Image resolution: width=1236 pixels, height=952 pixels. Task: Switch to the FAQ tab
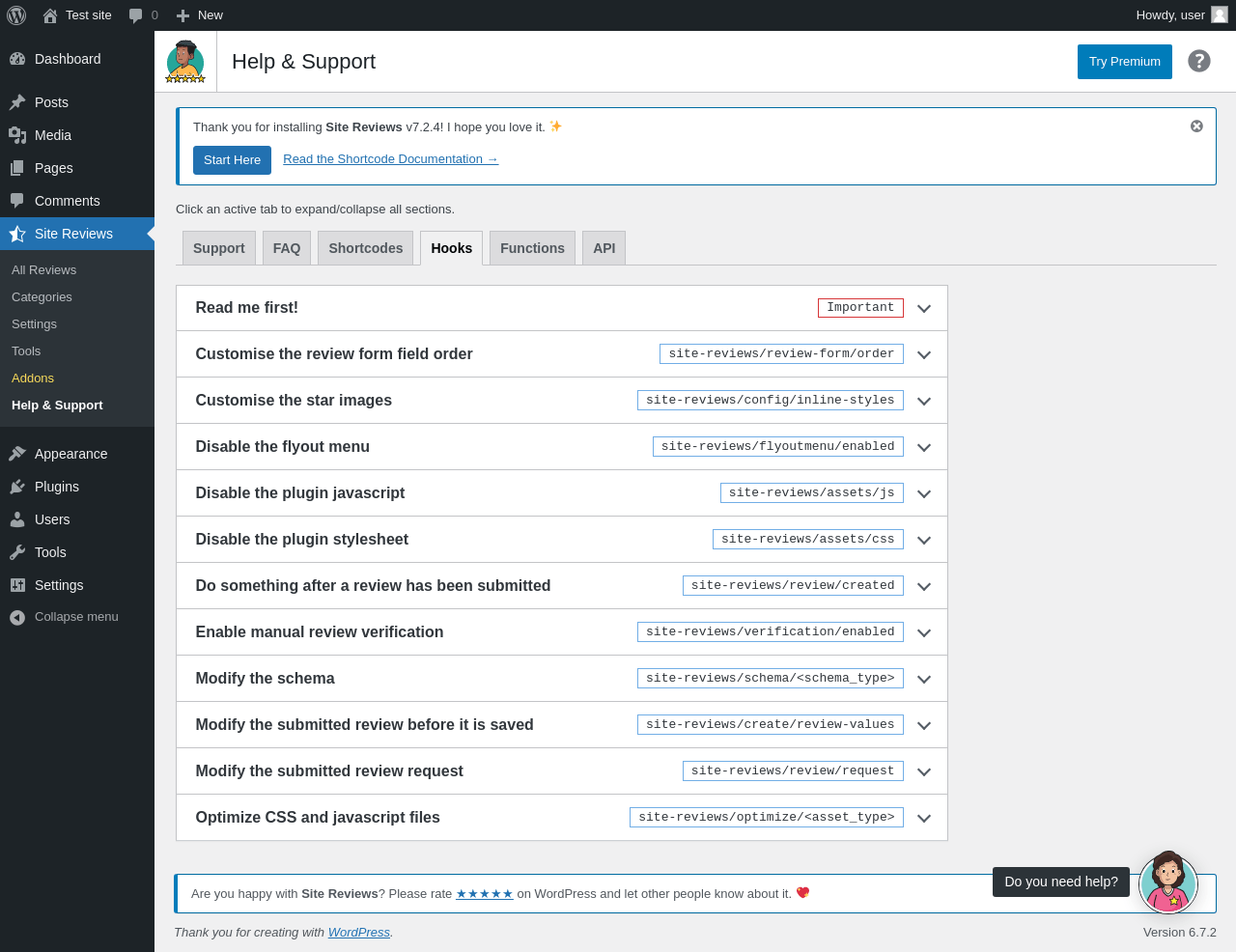pyautogui.click(x=287, y=248)
